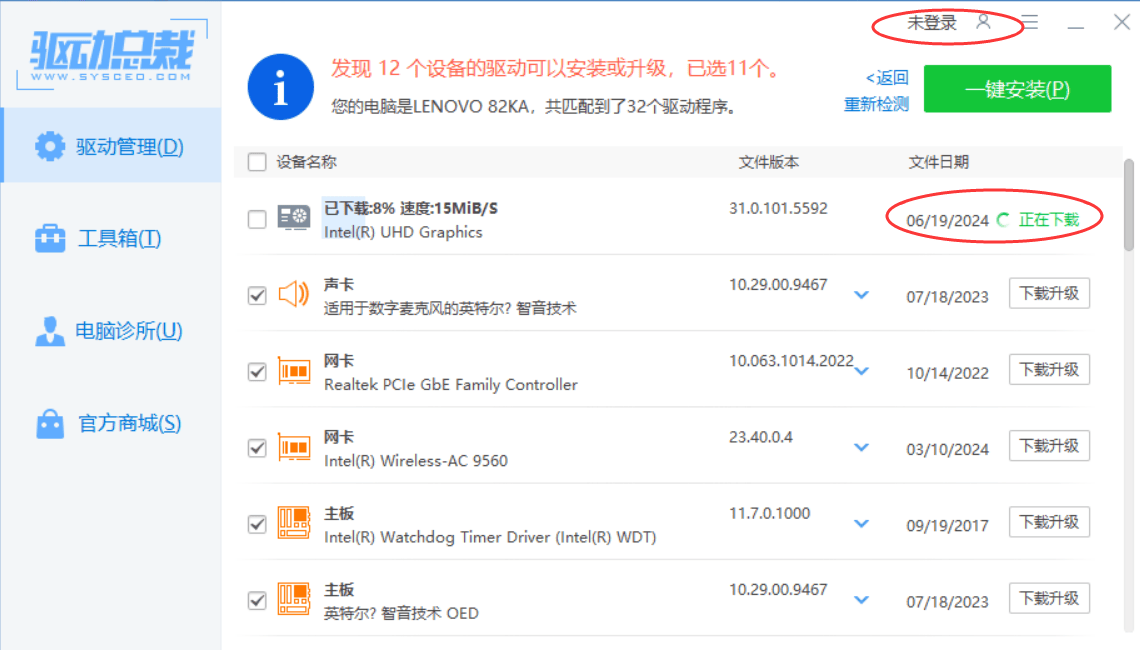The image size is (1140, 650).
Task: Click the Realtek PCIe GbE Family Controller name
Action: (451, 385)
